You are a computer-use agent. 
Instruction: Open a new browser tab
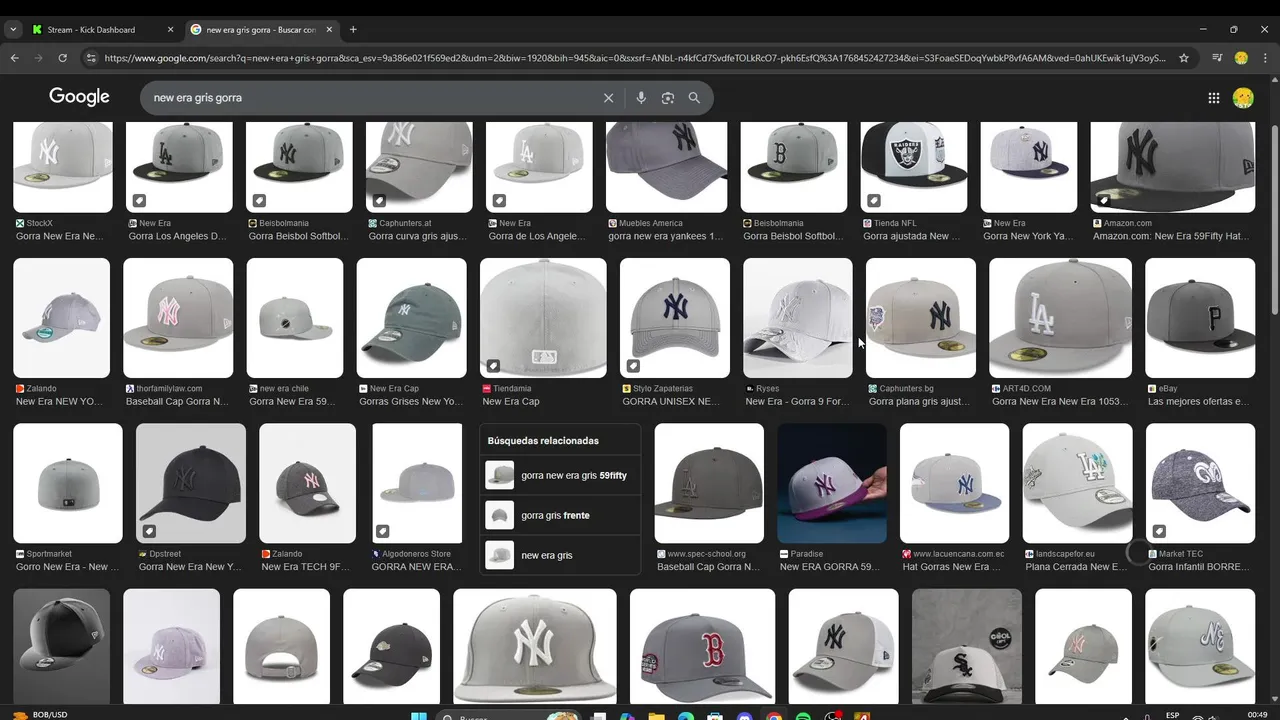pos(353,29)
